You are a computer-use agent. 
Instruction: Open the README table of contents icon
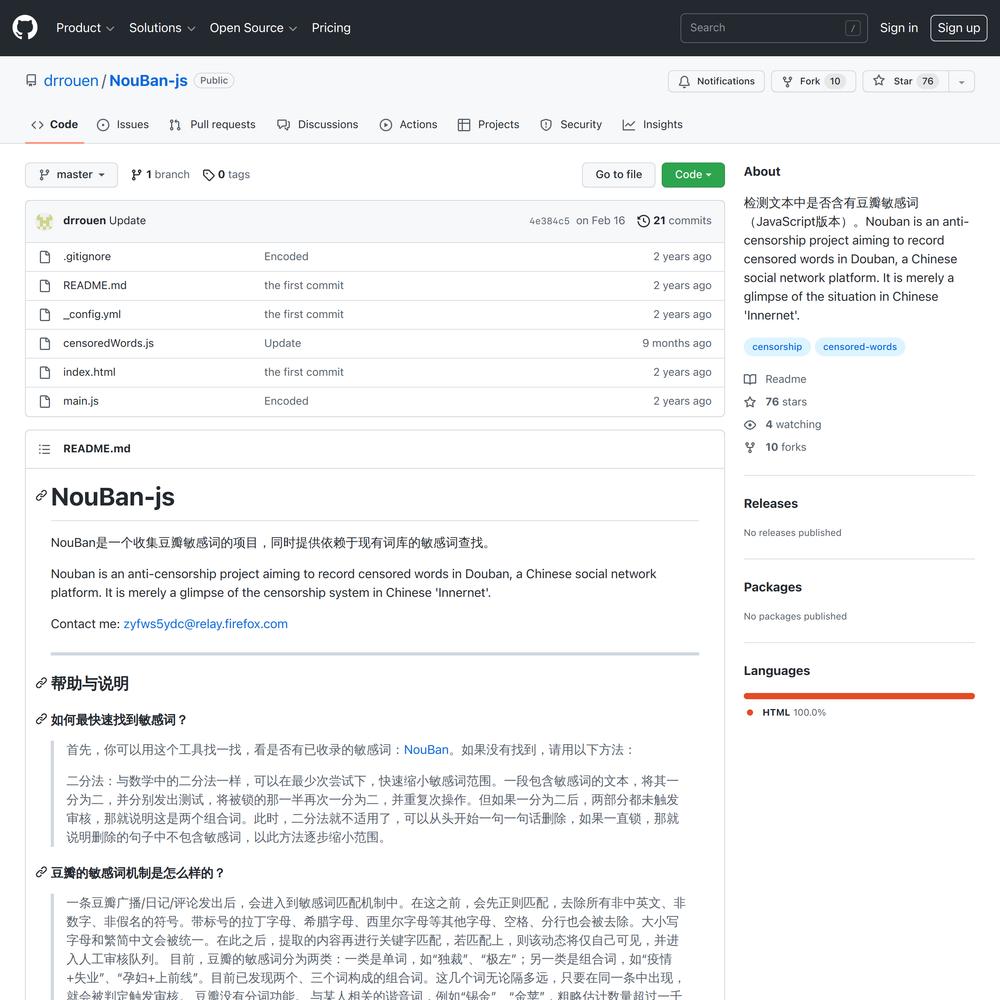(44, 449)
